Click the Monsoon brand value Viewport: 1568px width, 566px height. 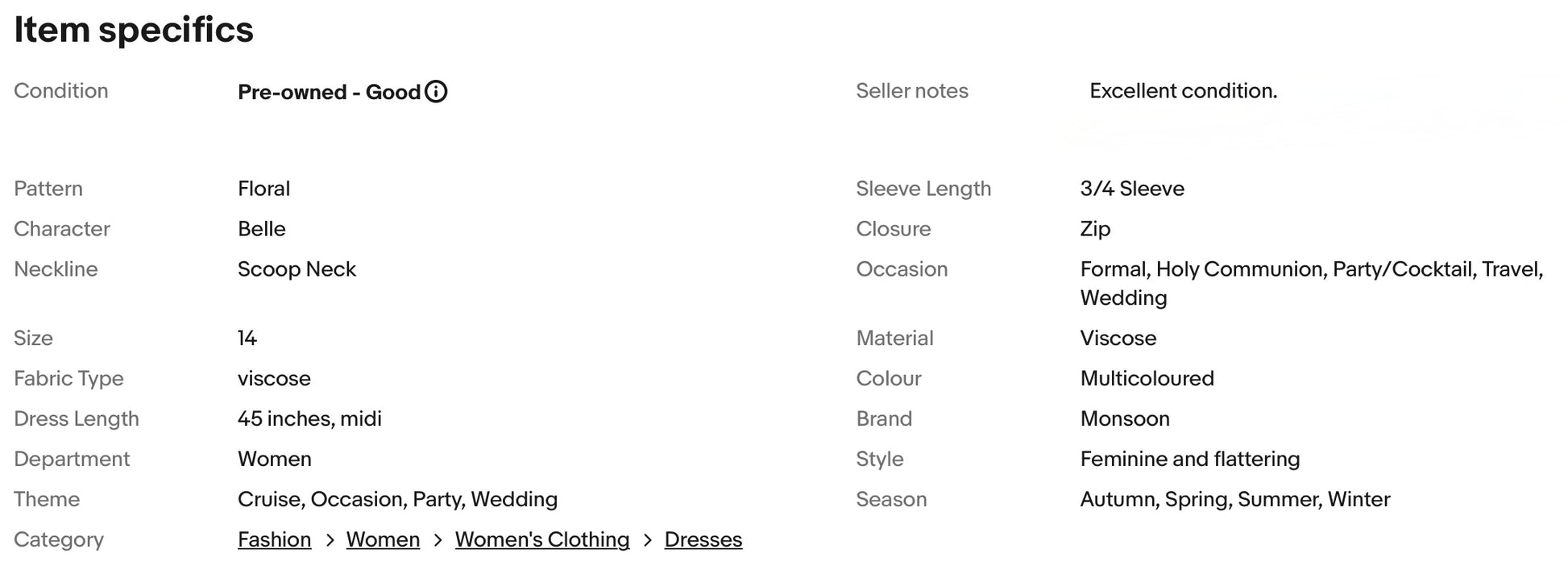click(1125, 418)
